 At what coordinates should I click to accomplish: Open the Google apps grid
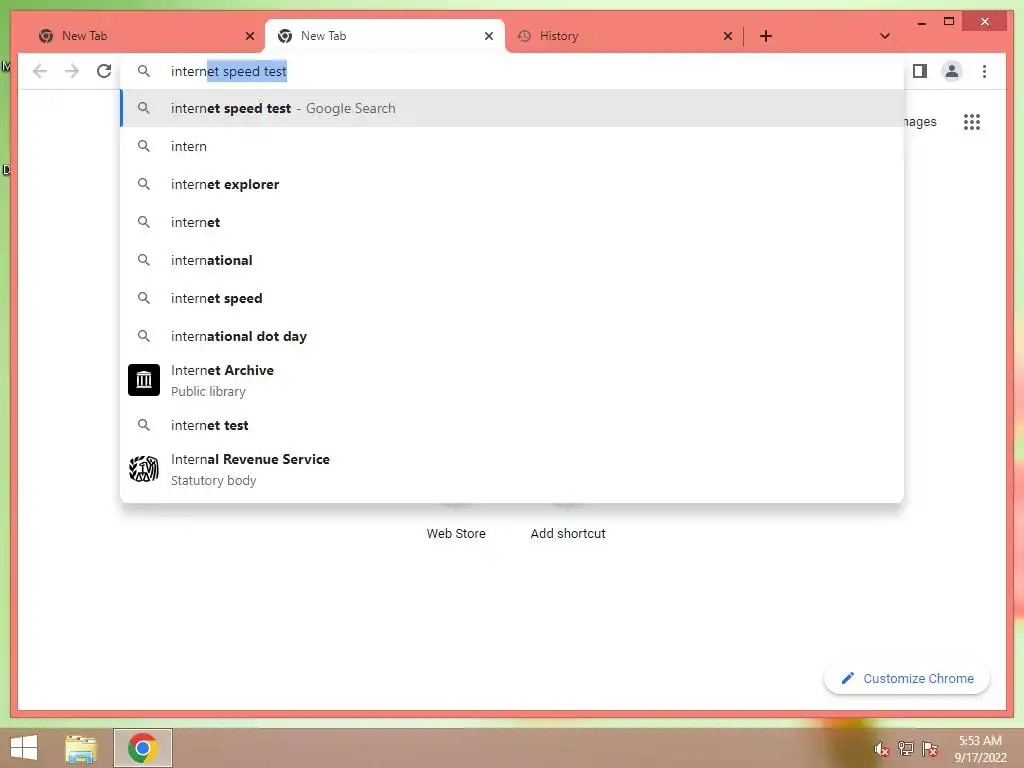(x=972, y=121)
